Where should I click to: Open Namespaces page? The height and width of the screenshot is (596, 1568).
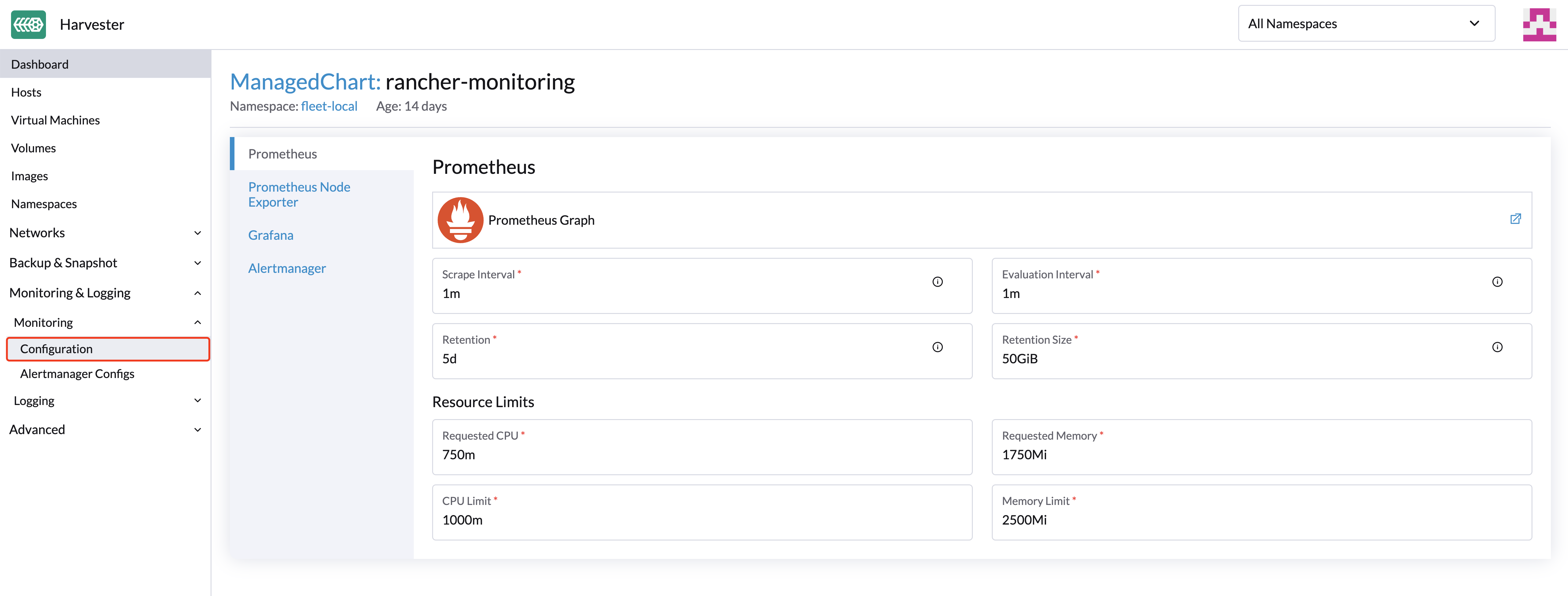click(105, 204)
